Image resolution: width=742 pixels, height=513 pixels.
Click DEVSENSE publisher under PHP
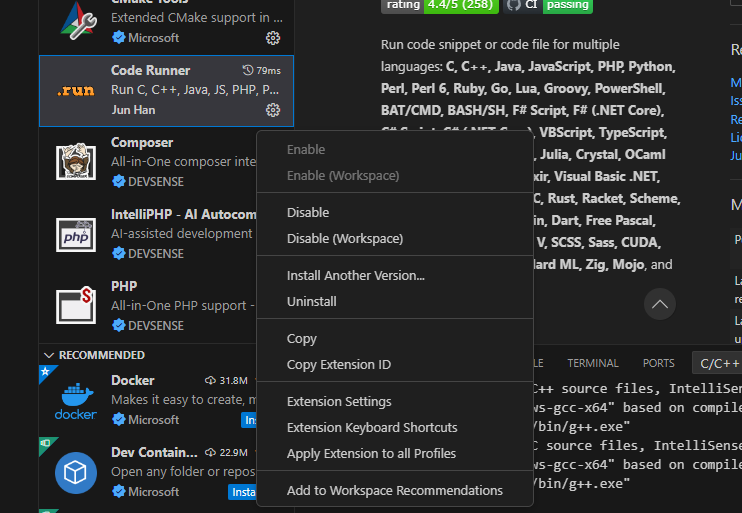click(156, 326)
